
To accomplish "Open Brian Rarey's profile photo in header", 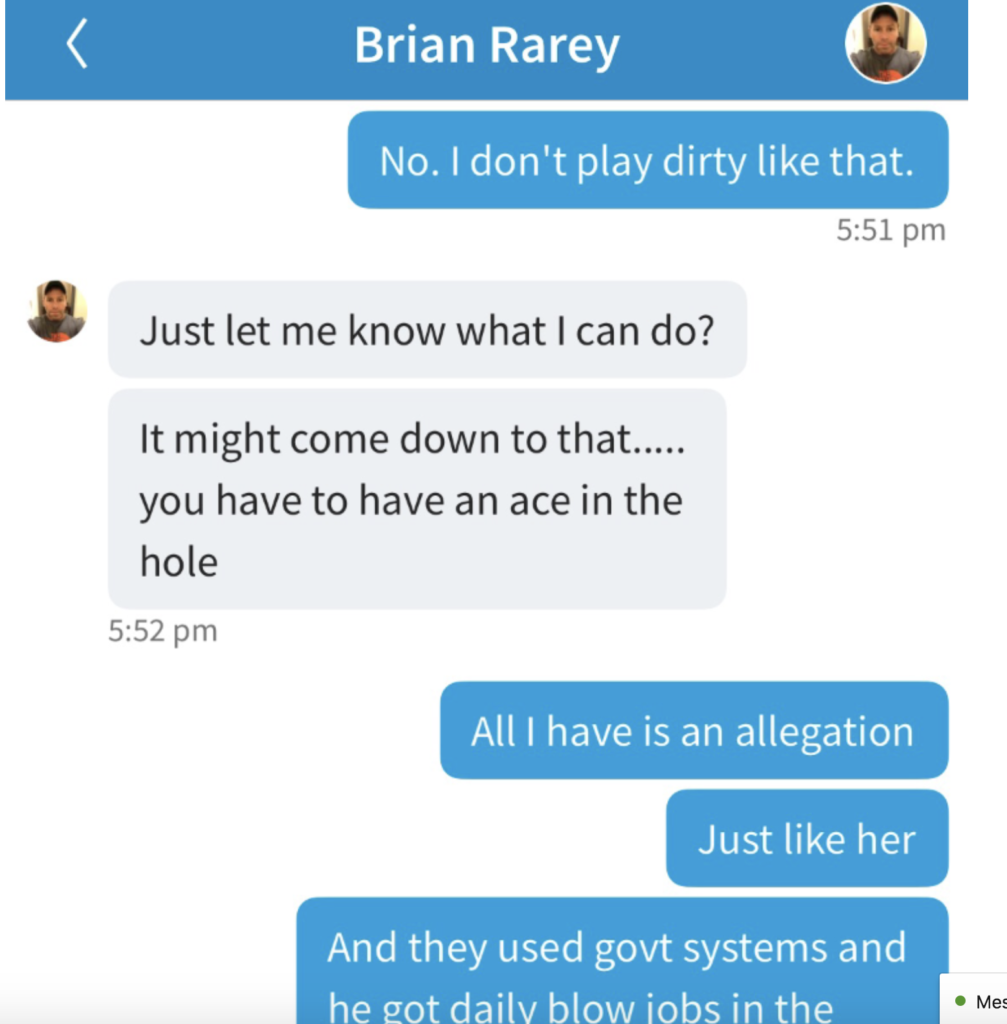I will tap(885, 44).
